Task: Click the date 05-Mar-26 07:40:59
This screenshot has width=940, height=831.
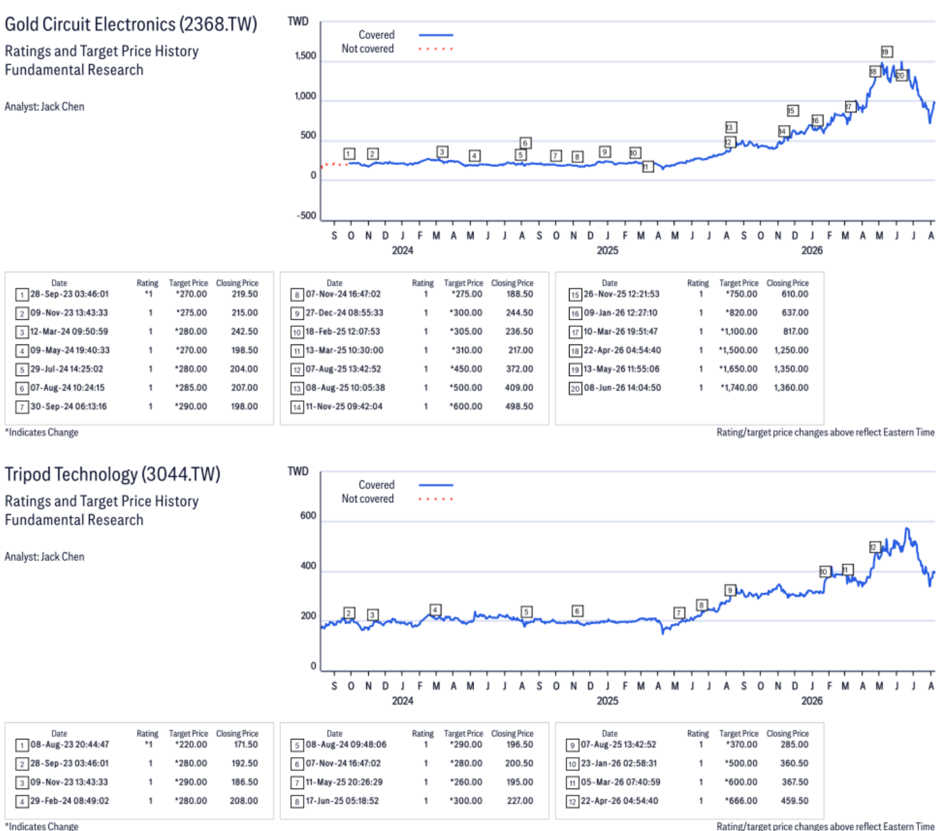Action: 620,782
